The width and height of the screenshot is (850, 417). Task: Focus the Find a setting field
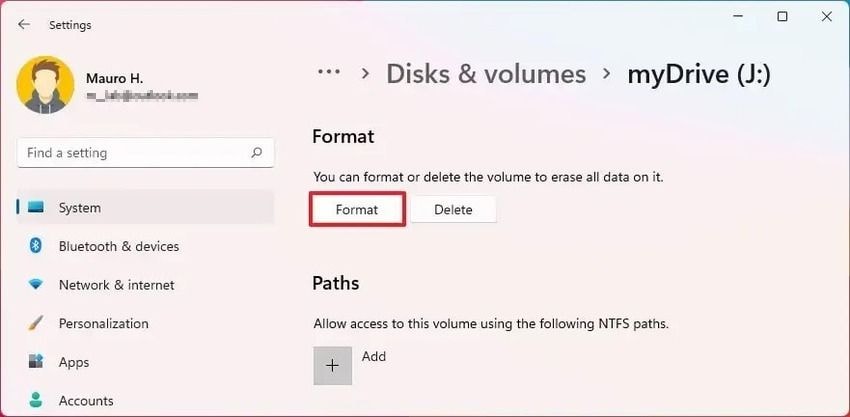click(x=135, y=153)
